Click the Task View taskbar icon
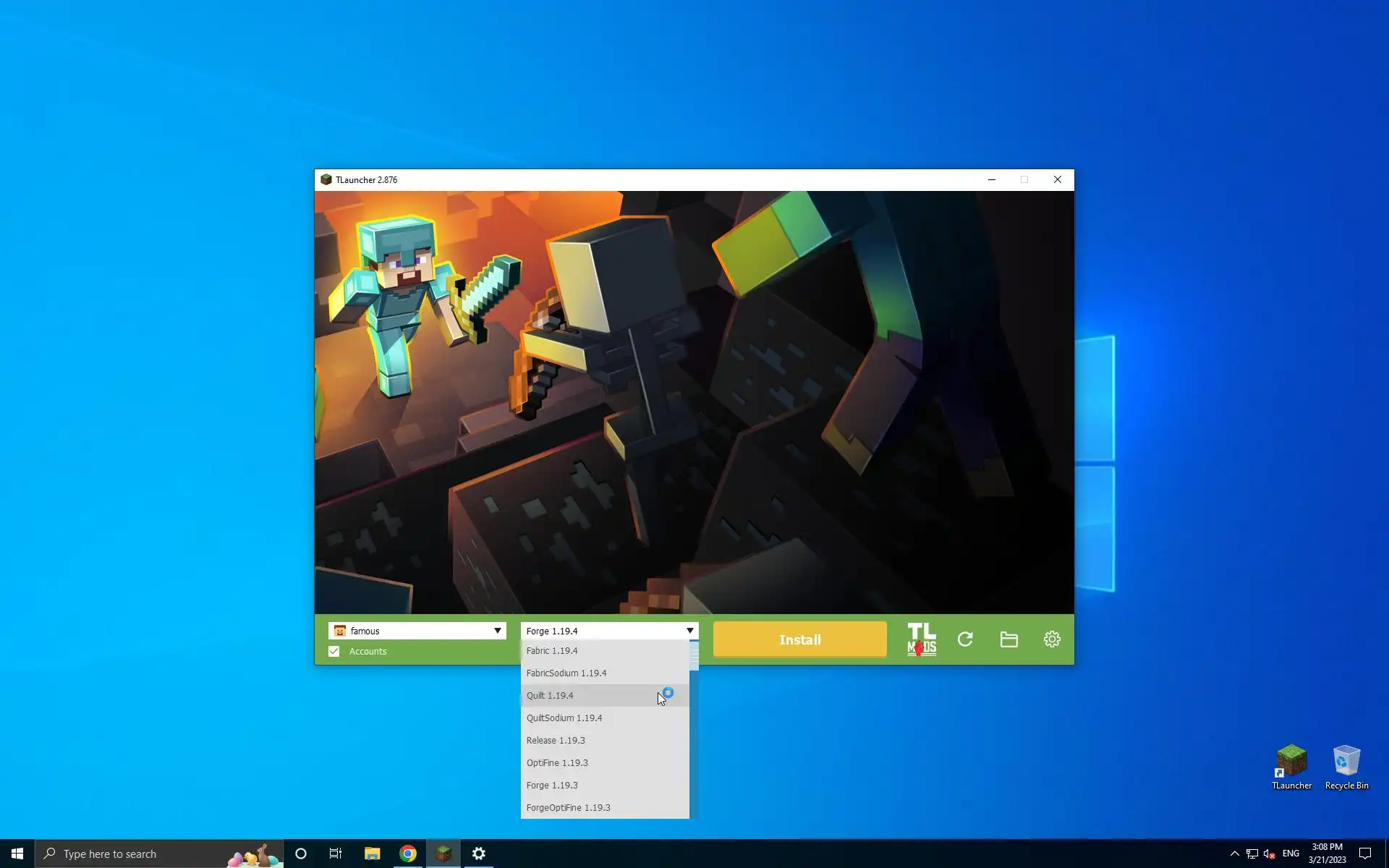This screenshot has width=1389, height=868. [x=336, y=854]
